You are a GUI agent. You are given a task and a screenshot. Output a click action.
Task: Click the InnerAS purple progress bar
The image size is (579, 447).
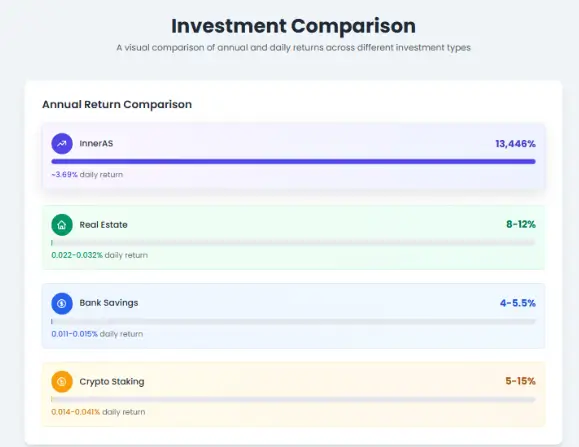coord(293,161)
